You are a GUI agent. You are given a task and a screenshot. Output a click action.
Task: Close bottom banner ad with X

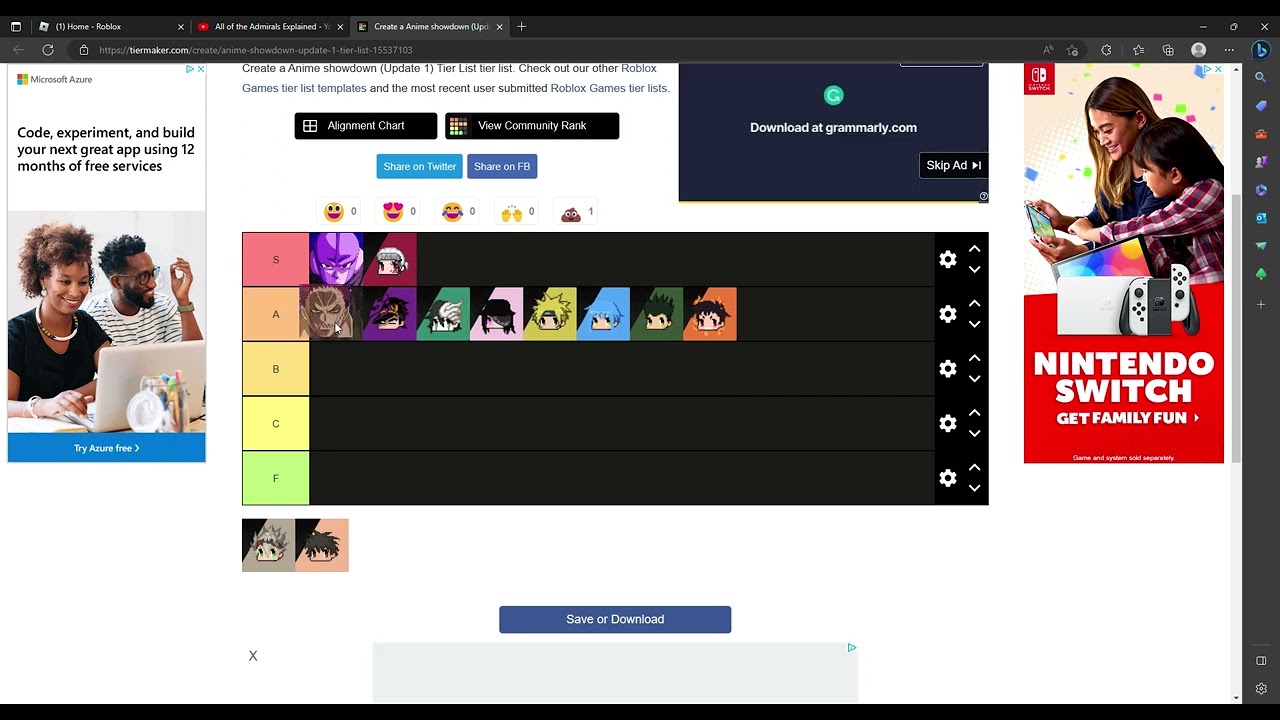(253, 656)
